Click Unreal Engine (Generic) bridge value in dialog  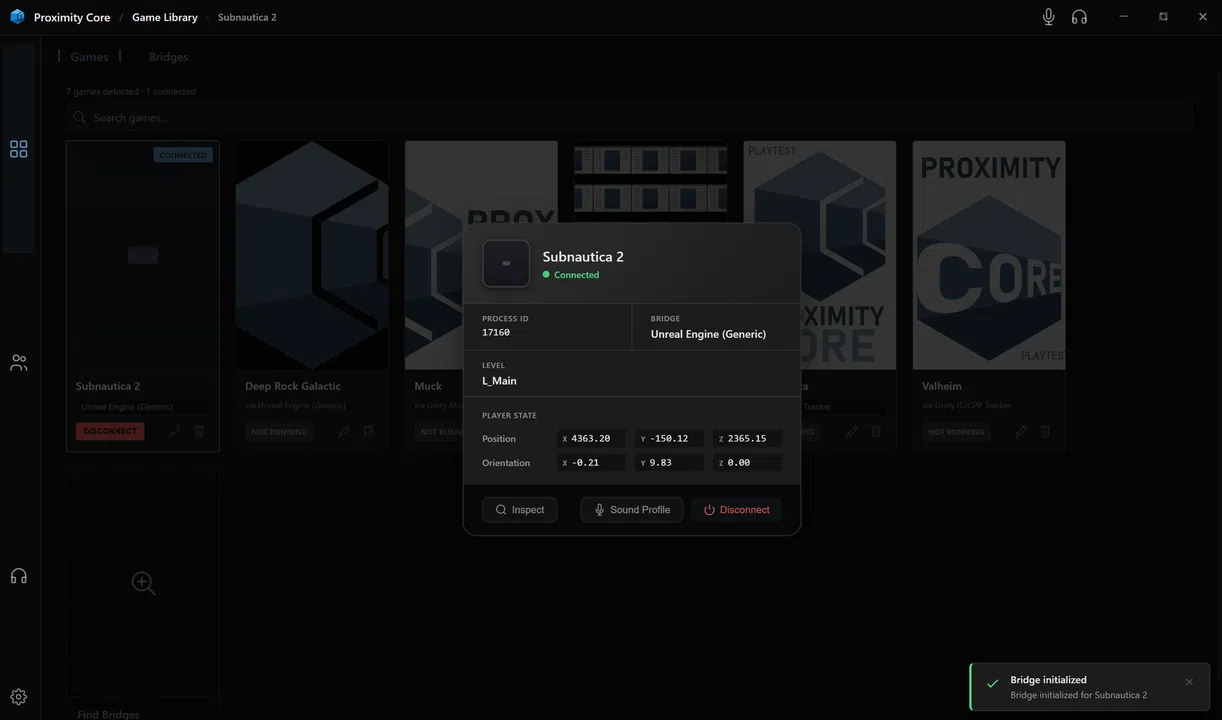708,334
